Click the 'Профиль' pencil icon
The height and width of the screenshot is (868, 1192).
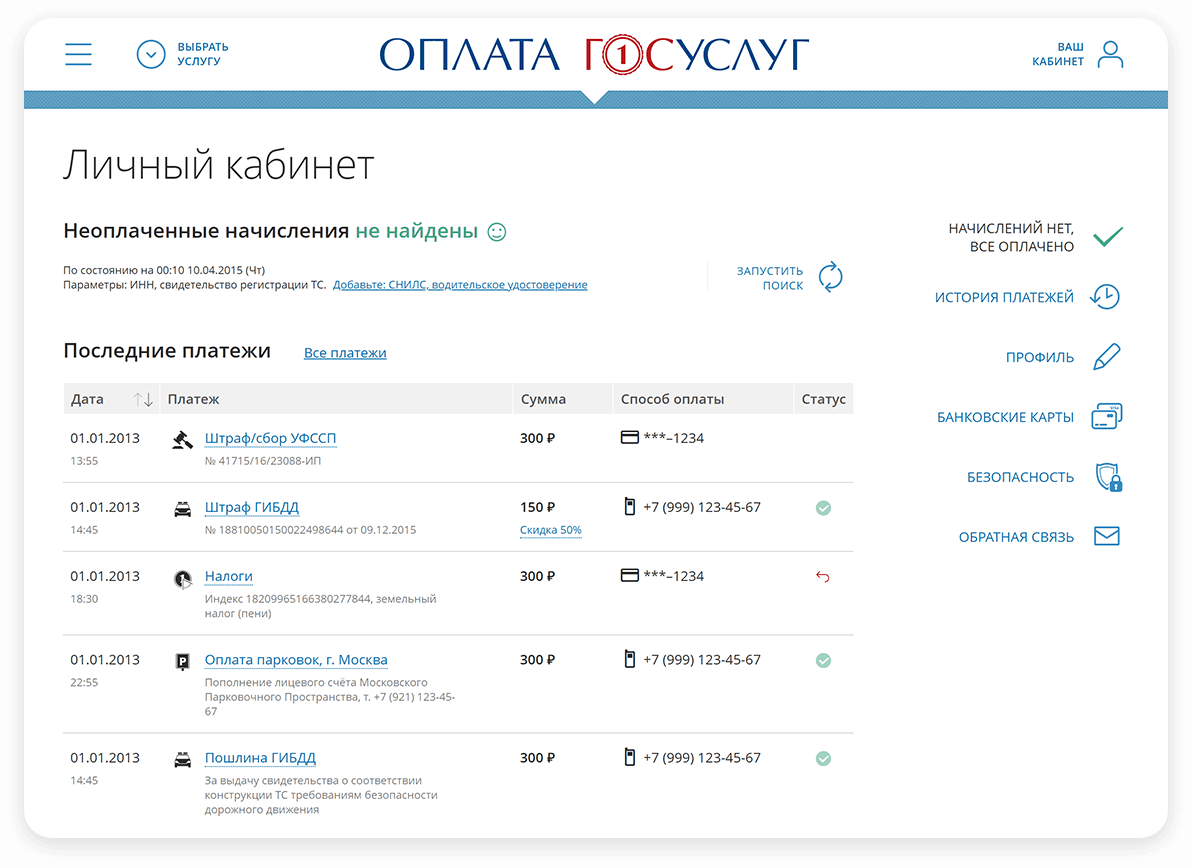1106,357
